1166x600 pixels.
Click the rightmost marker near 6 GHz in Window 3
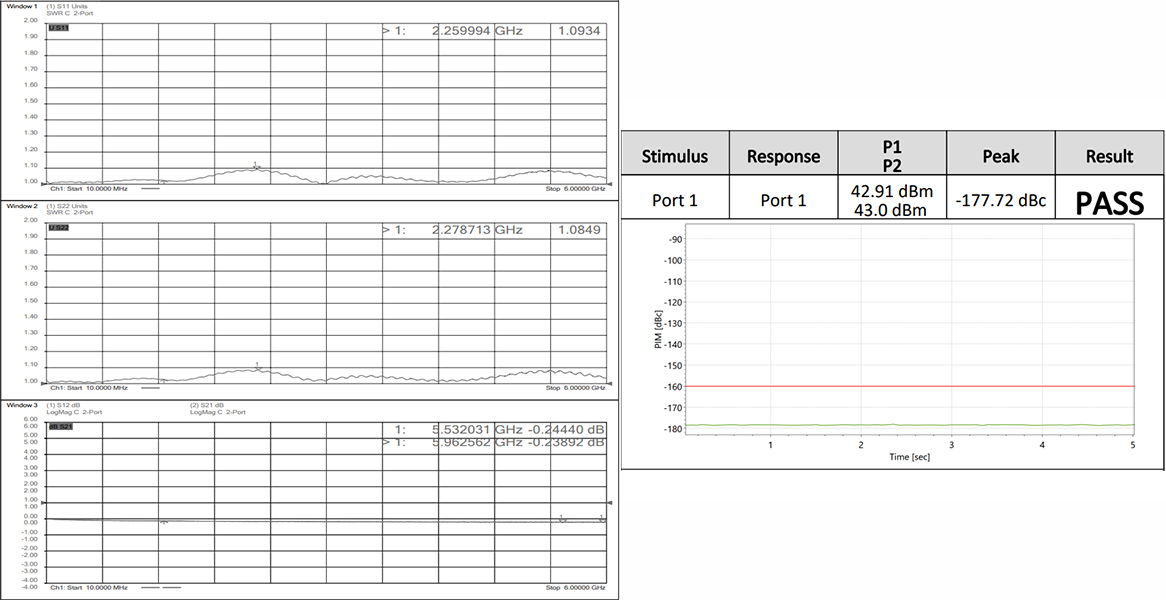(602, 519)
